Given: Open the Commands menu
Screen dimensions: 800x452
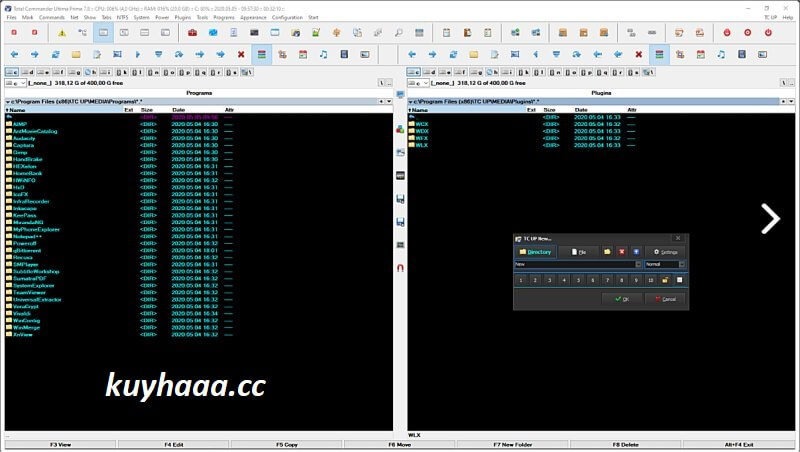Looking at the screenshot, I should pos(52,17).
